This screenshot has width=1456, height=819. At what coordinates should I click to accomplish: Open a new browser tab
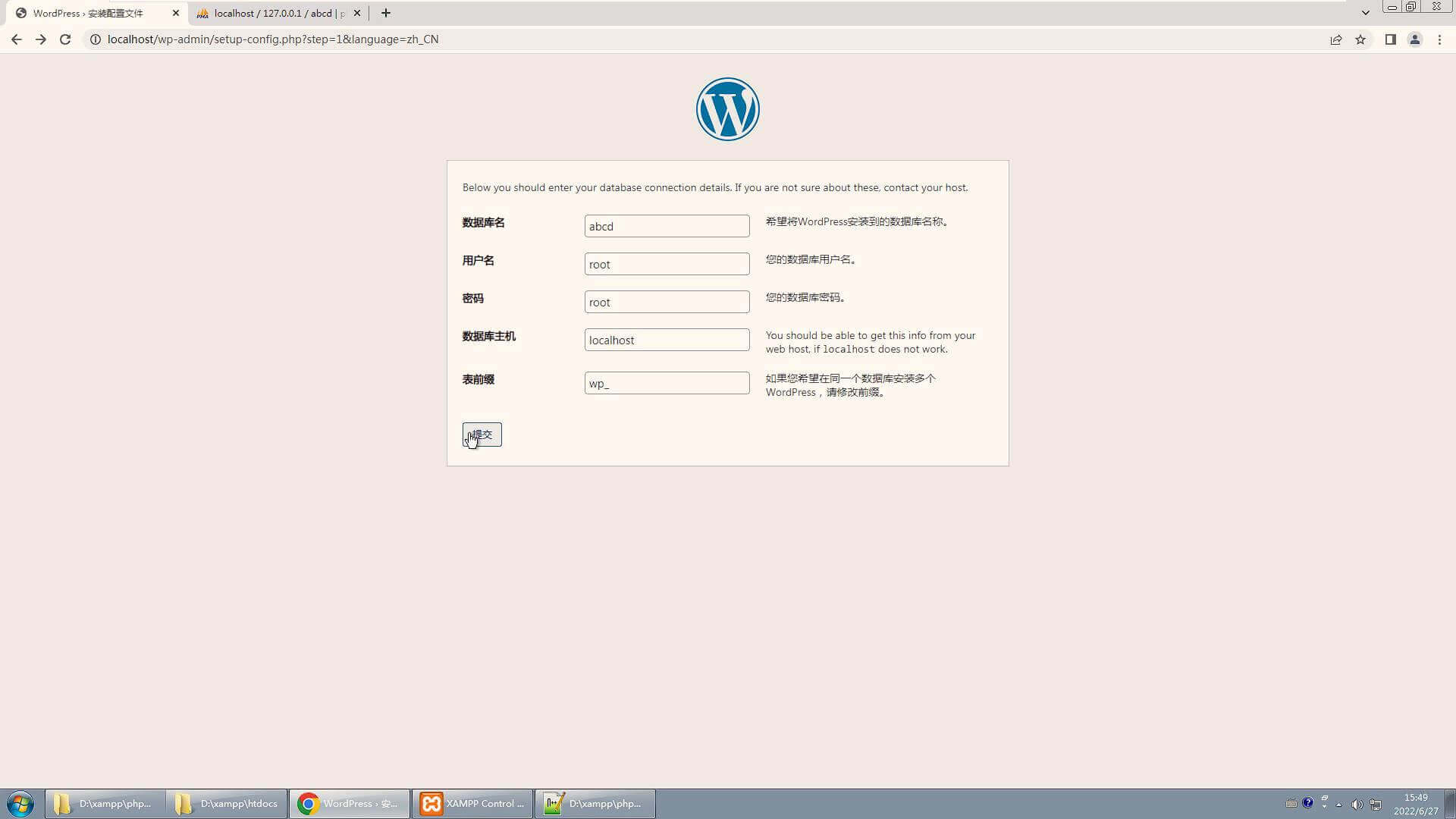(x=385, y=13)
